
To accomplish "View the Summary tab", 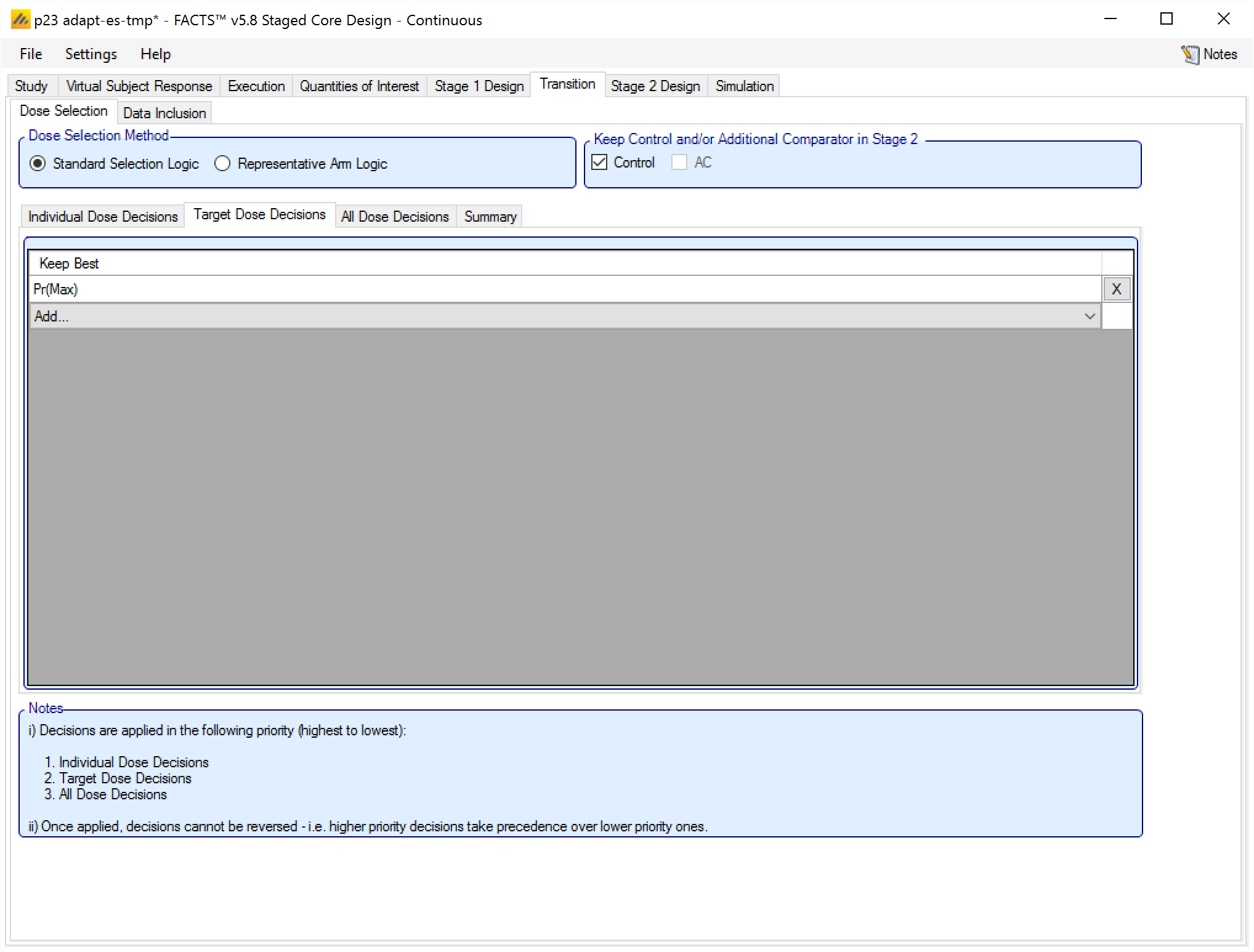I will pyautogui.click(x=490, y=217).
